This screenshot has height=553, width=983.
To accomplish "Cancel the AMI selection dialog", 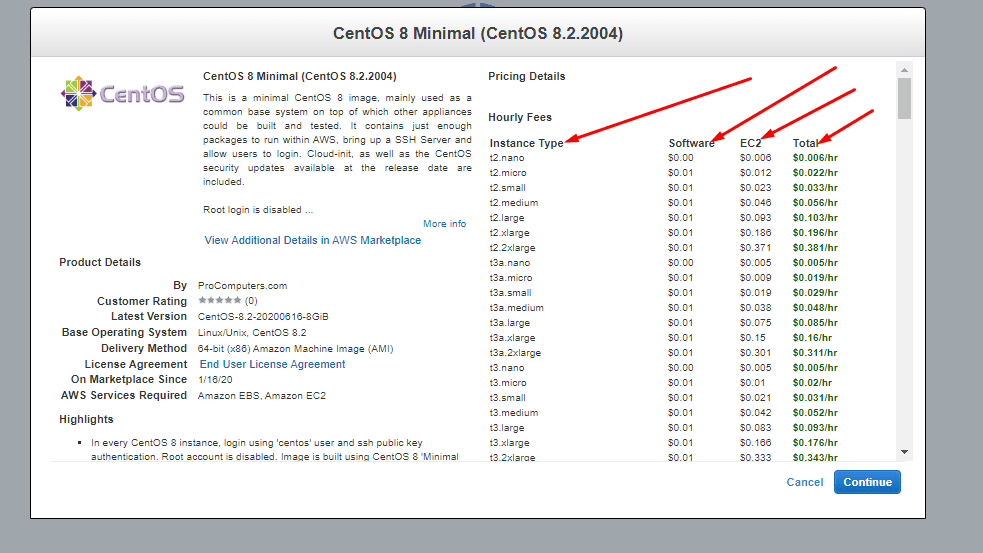I will pyautogui.click(x=805, y=482).
